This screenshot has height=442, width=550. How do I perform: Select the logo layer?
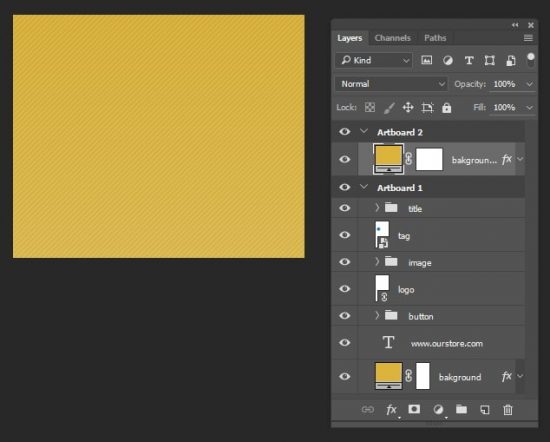click(429, 289)
